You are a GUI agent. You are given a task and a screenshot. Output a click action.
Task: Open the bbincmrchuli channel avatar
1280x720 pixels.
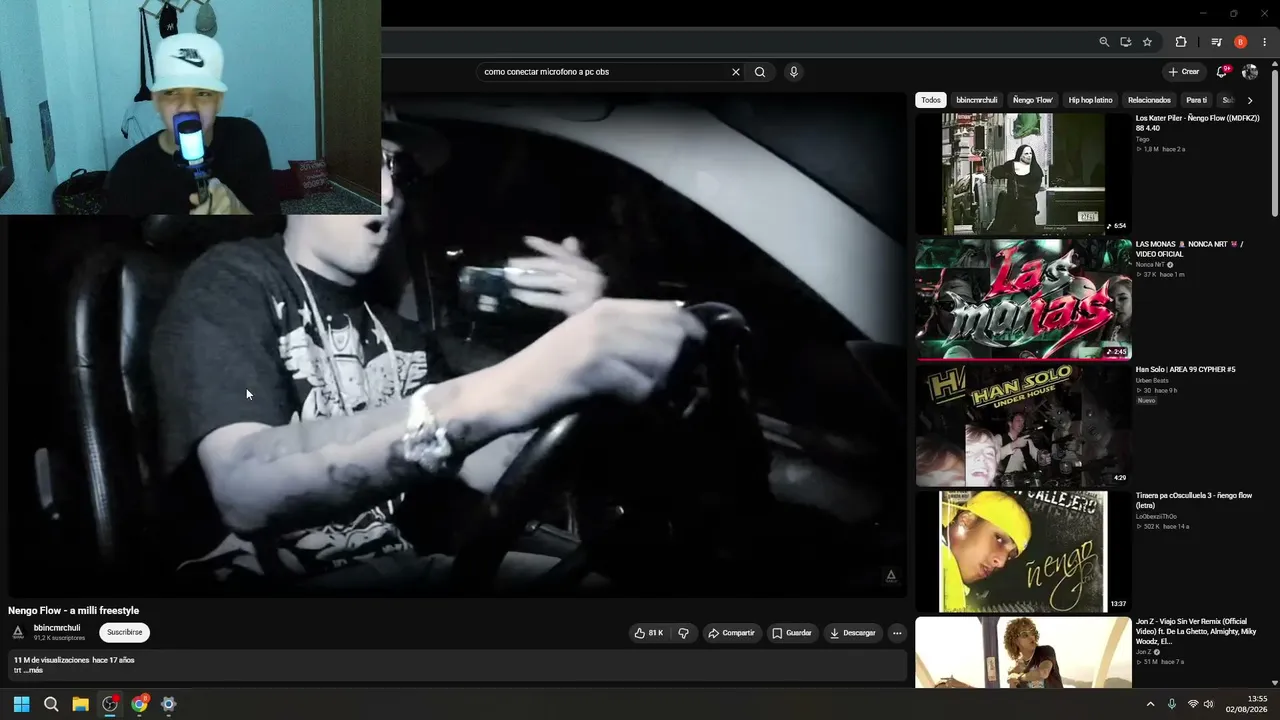coord(18,632)
